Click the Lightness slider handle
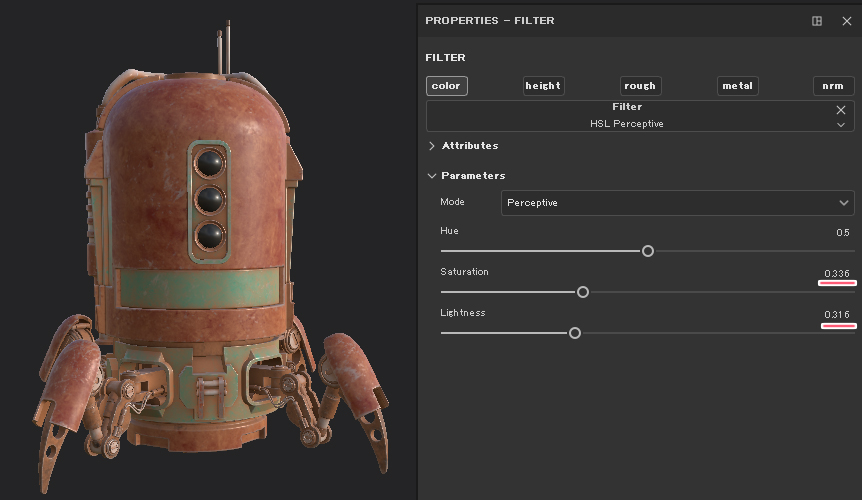The height and width of the screenshot is (500, 862). [575, 333]
